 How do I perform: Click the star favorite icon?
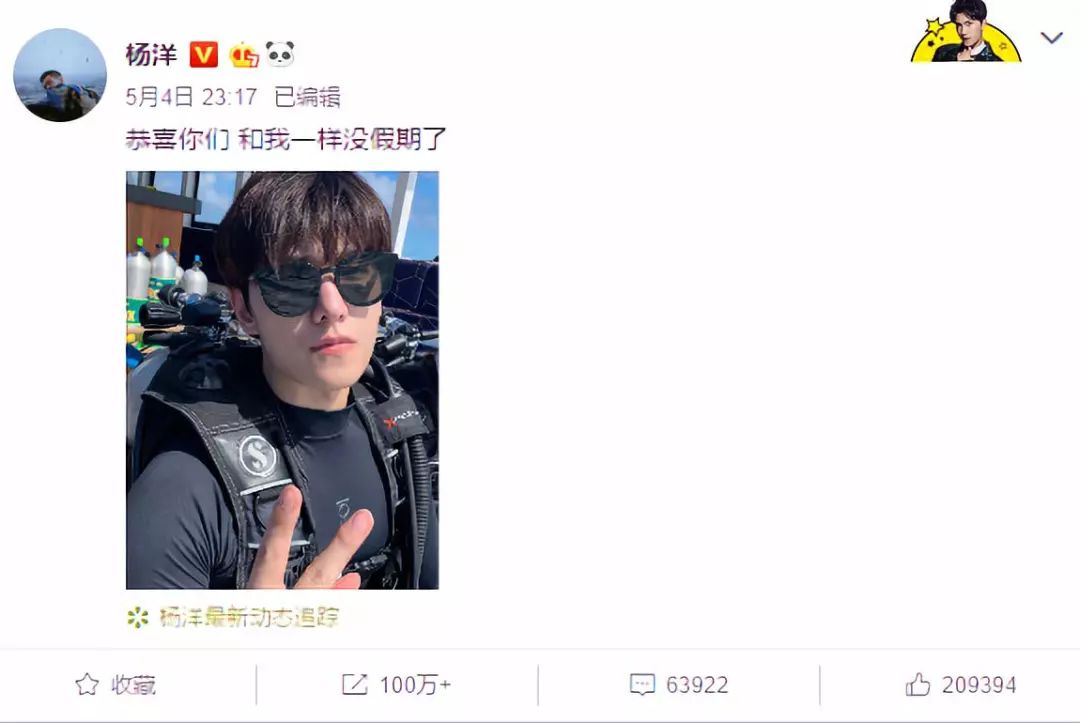point(87,684)
